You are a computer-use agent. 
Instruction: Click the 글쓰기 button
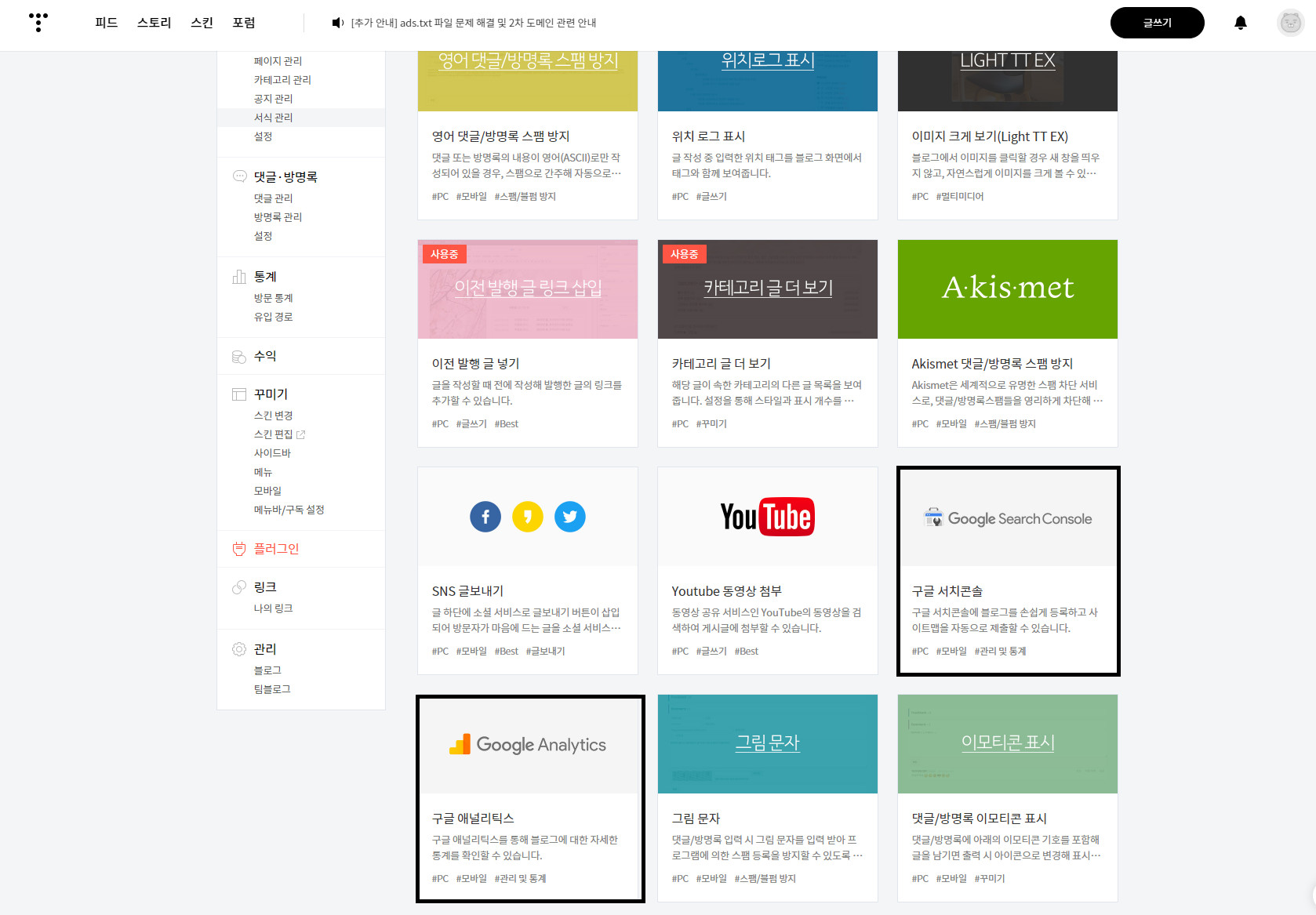(x=1158, y=23)
